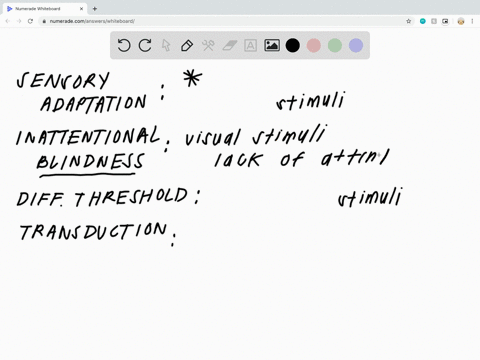Select the pen drawing tool
Viewport: 480px width, 360px height.
187,45
